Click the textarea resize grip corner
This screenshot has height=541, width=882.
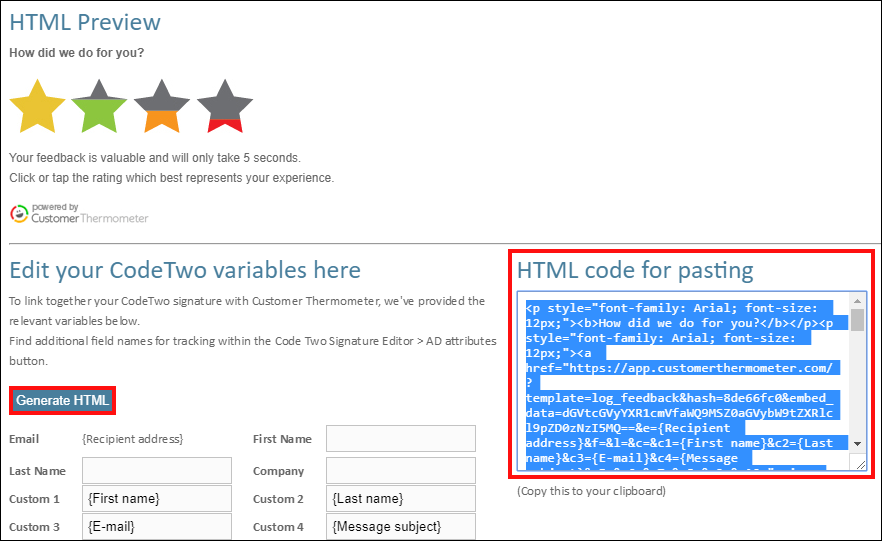click(x=860, y=464)
